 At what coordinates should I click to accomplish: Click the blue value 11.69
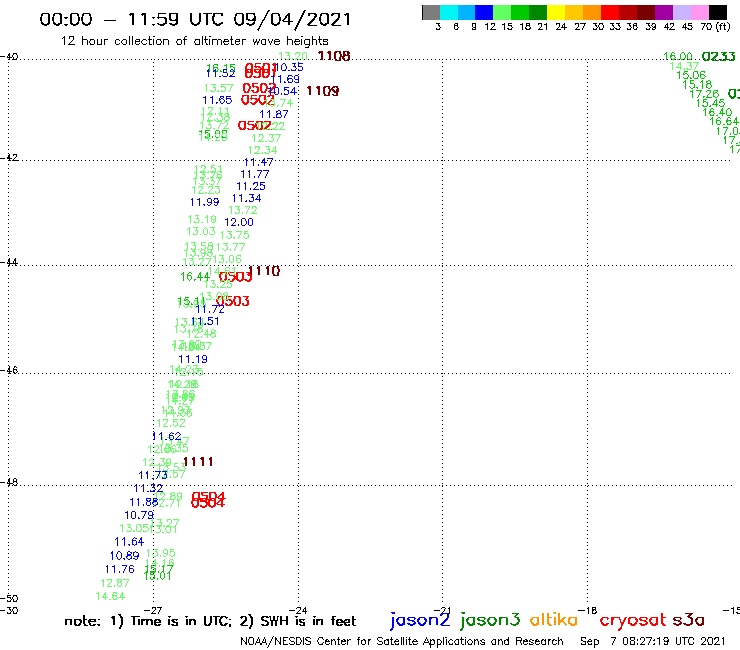pyautogui.click(x=285, y=79)
